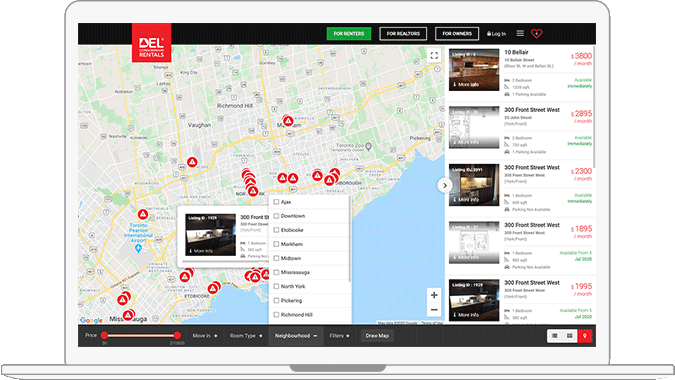Screen dimensions: 675x380
Task: Open the For Realtors tab
Action: pos(403,34)
